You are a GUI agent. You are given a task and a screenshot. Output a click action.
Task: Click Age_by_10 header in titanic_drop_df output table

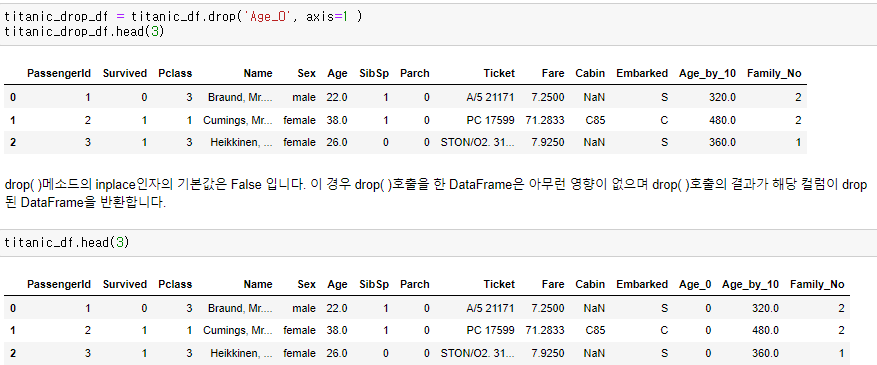[708, 73]
